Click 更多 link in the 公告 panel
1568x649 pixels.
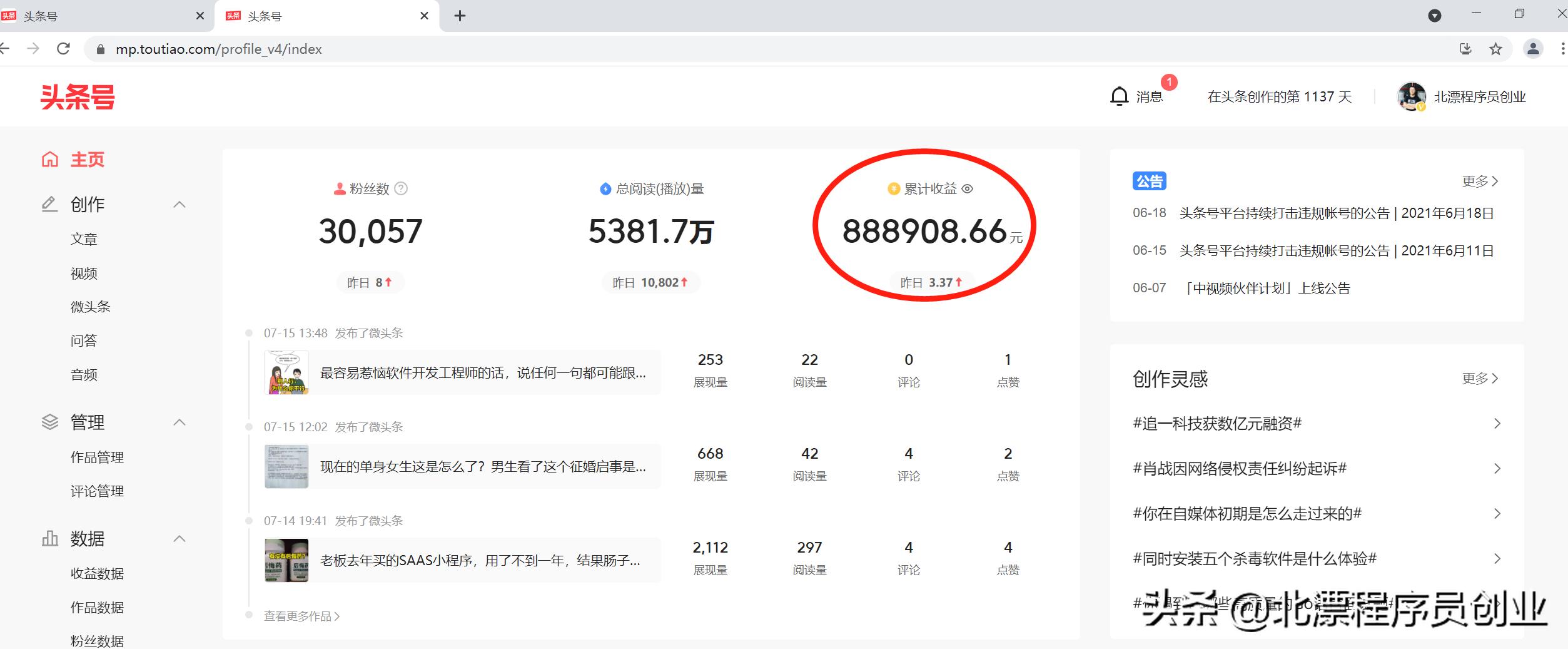coord(1479,181)
